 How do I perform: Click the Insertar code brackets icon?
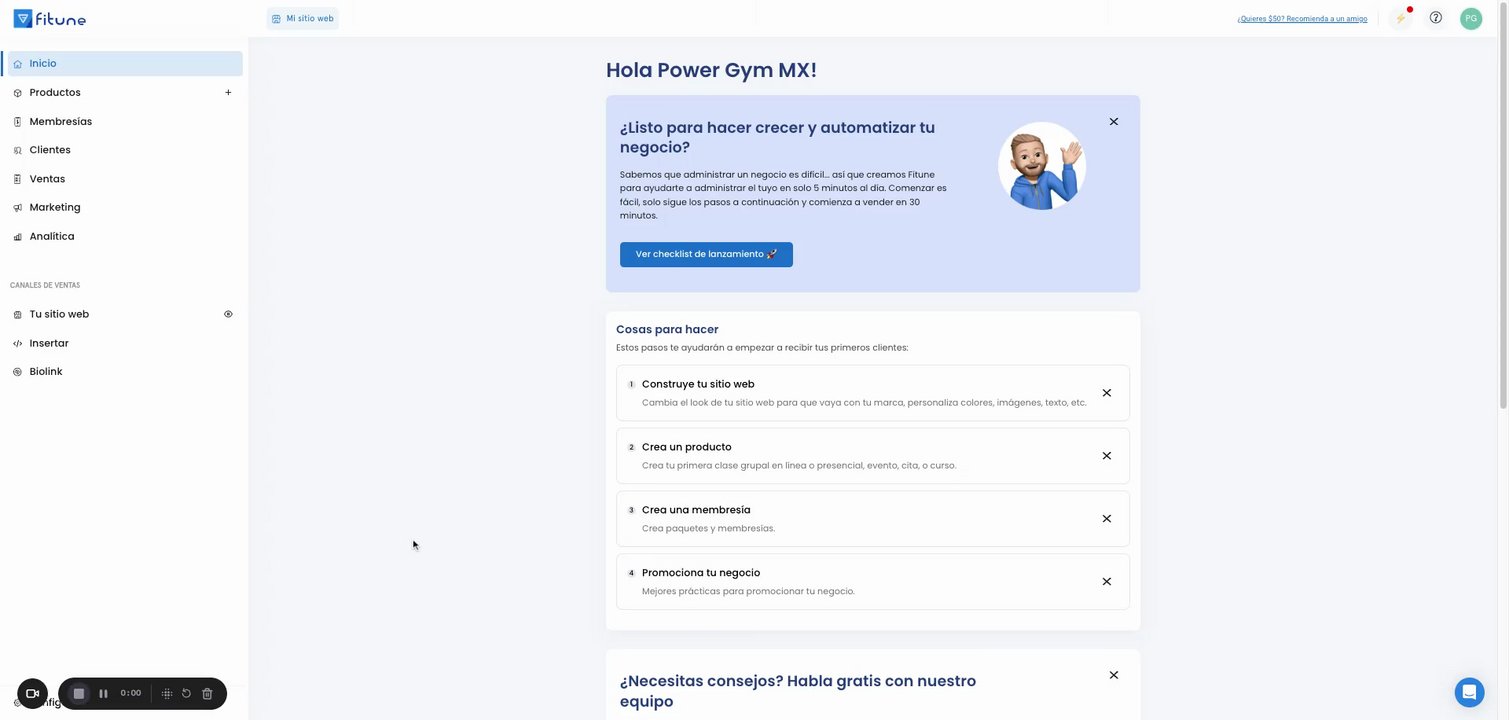[x=17, y=343]
